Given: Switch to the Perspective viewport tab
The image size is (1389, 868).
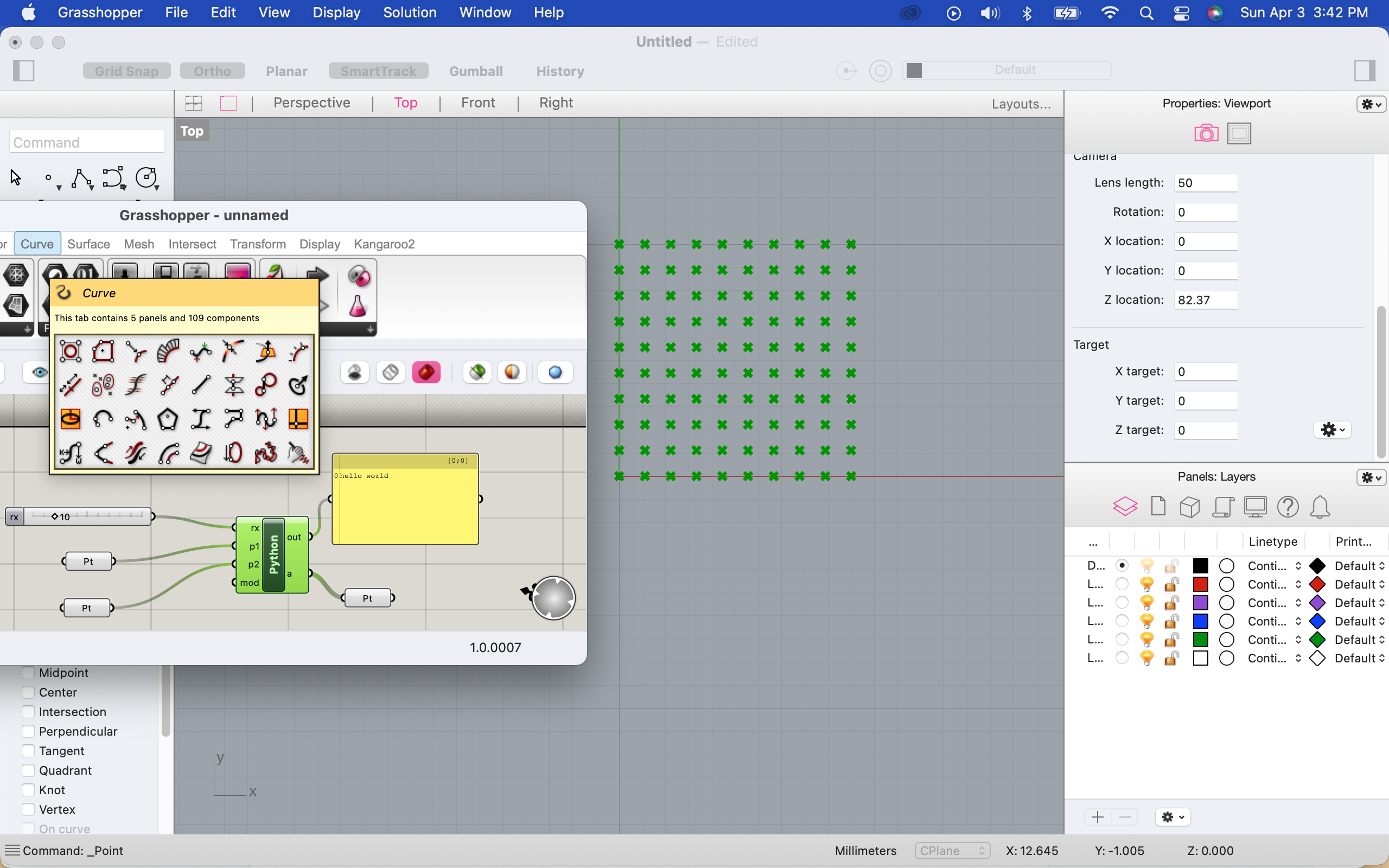Looking at the screenshot, I should click(311, 103).
